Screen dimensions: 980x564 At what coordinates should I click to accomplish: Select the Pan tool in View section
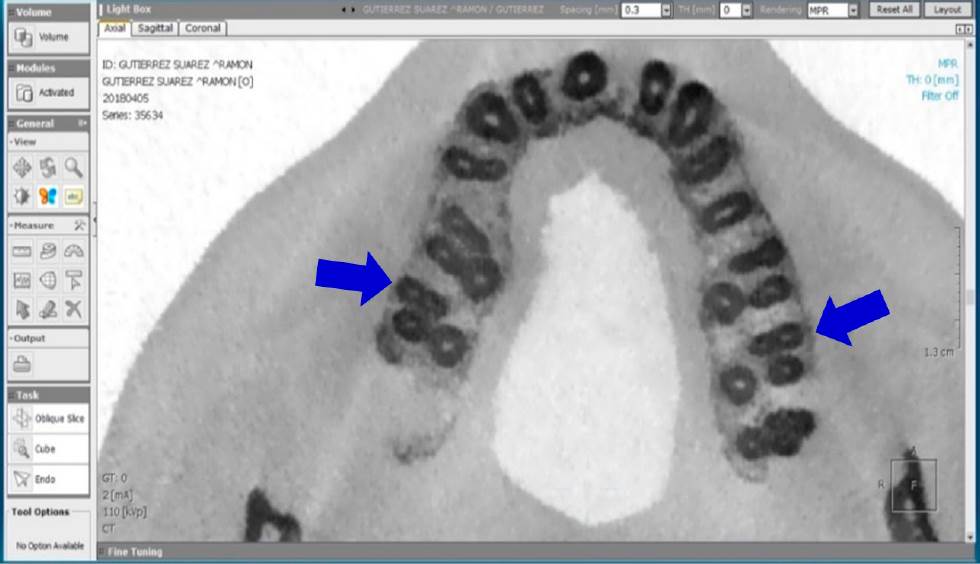coord(22,168)
